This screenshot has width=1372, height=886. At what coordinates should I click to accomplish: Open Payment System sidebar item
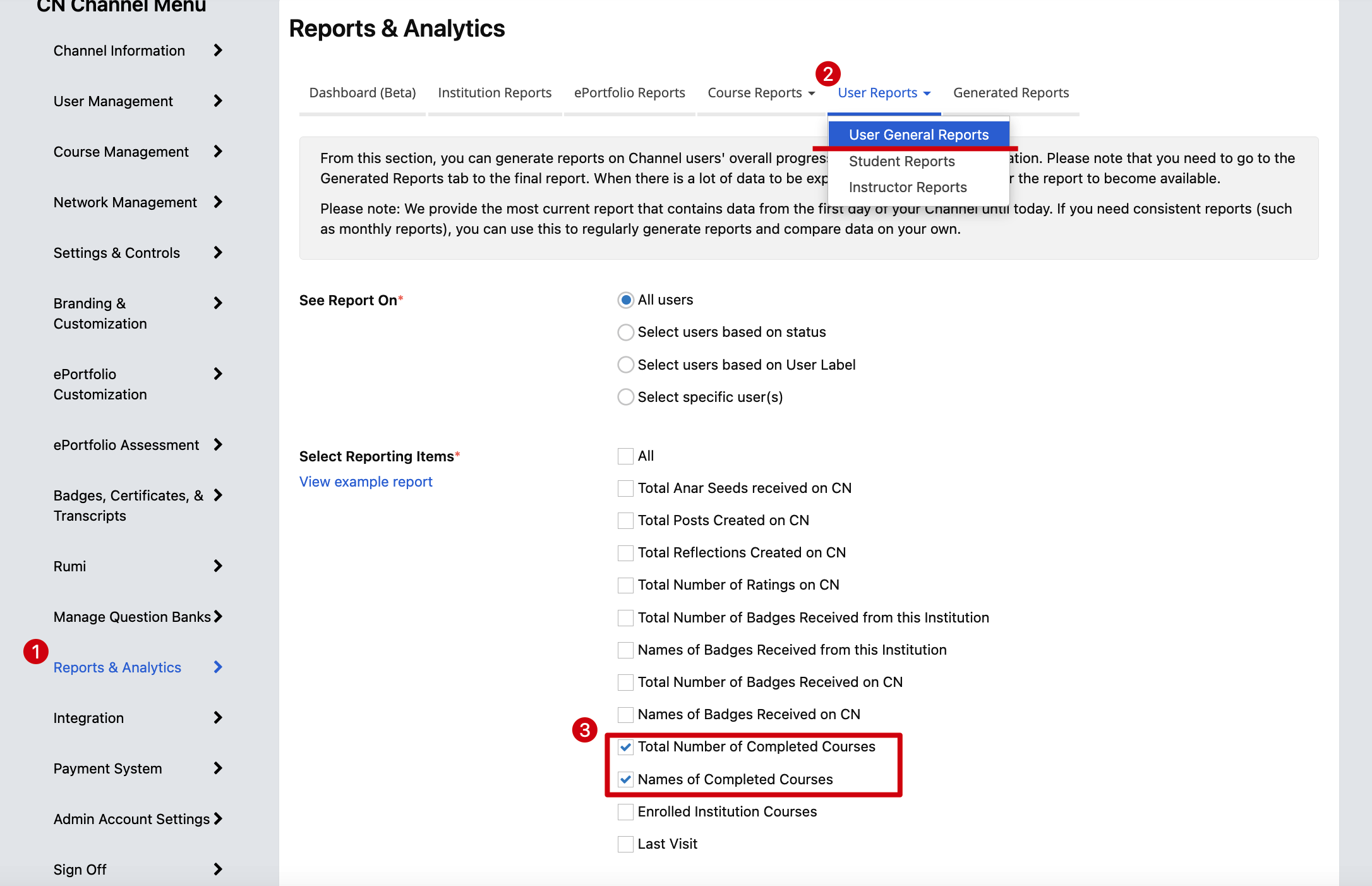click(x=108, y=768)
